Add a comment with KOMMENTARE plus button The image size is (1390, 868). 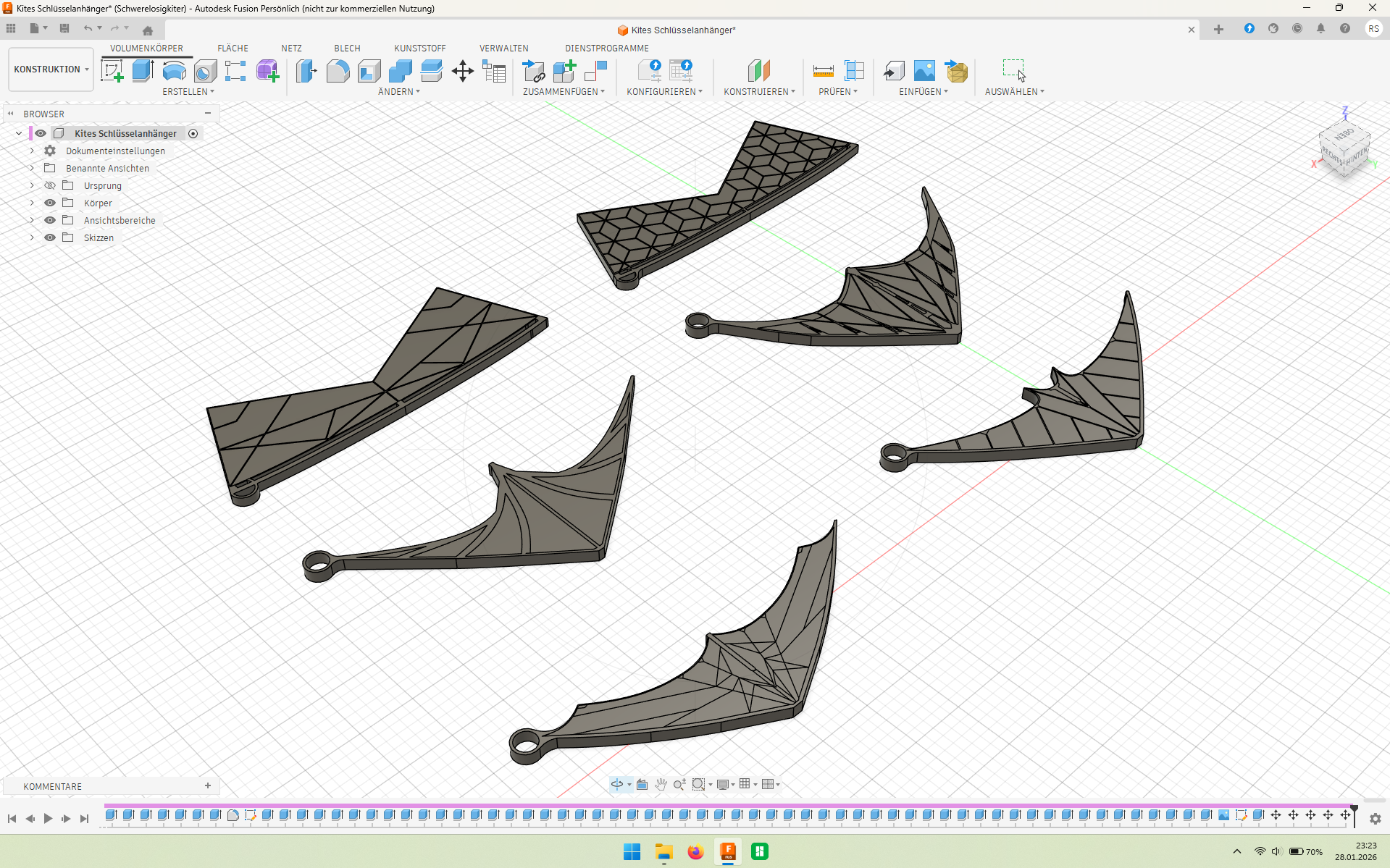(x=208, y=786)
